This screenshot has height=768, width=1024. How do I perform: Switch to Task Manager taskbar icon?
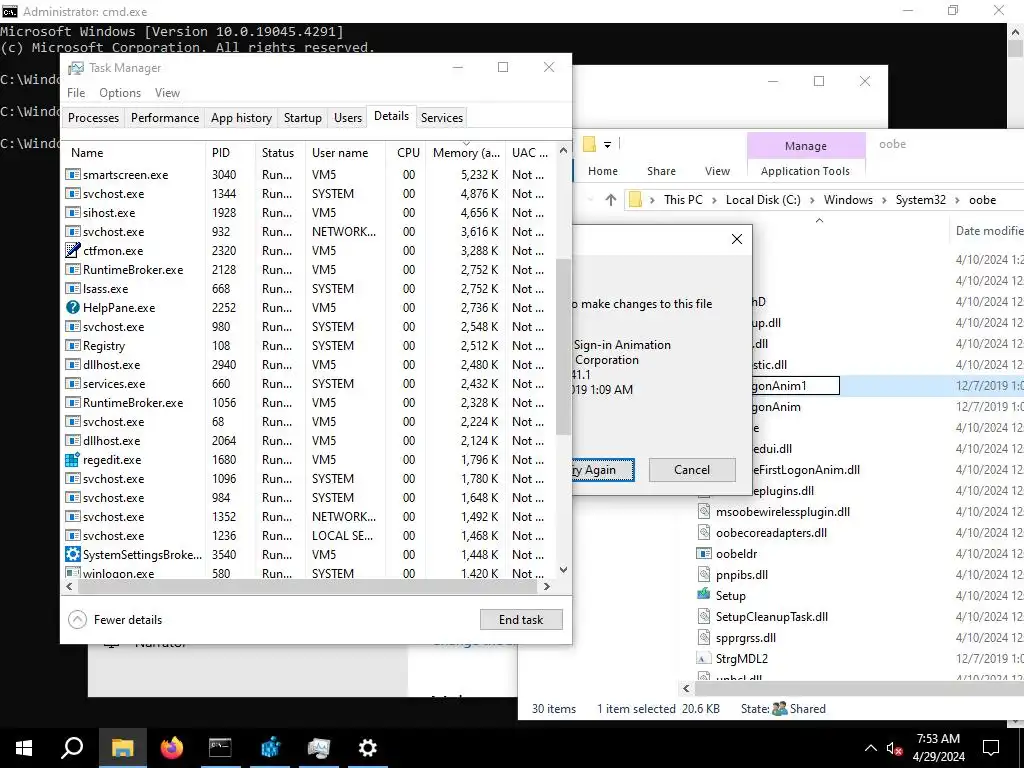click(x=319, y=748)
